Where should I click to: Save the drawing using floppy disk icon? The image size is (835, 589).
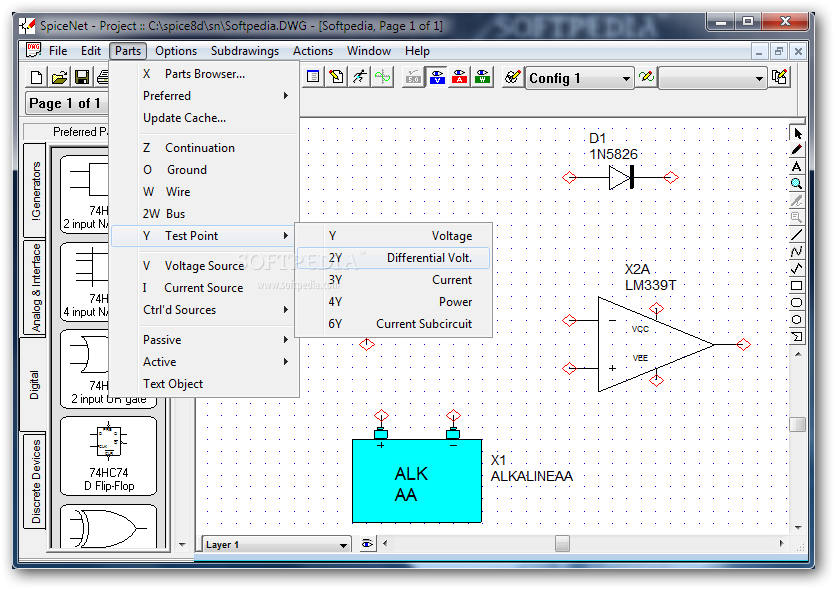click(82, 78)
